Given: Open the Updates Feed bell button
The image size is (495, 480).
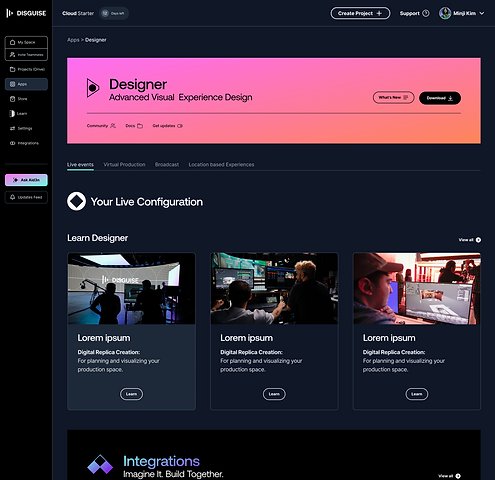Looking at the screenshot, I should click(26, 197).
